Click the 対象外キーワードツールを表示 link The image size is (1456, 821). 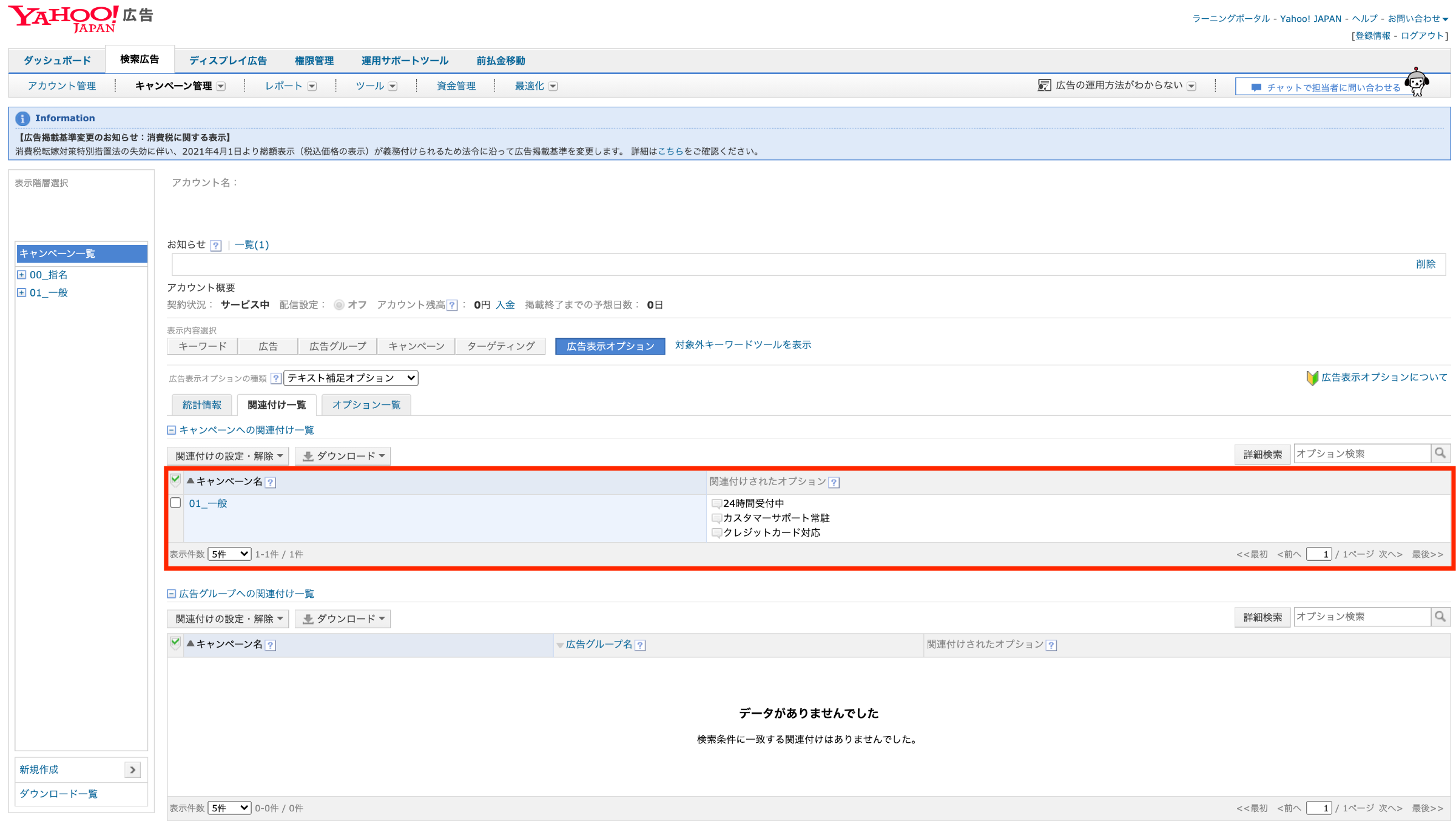click(743, 344)
